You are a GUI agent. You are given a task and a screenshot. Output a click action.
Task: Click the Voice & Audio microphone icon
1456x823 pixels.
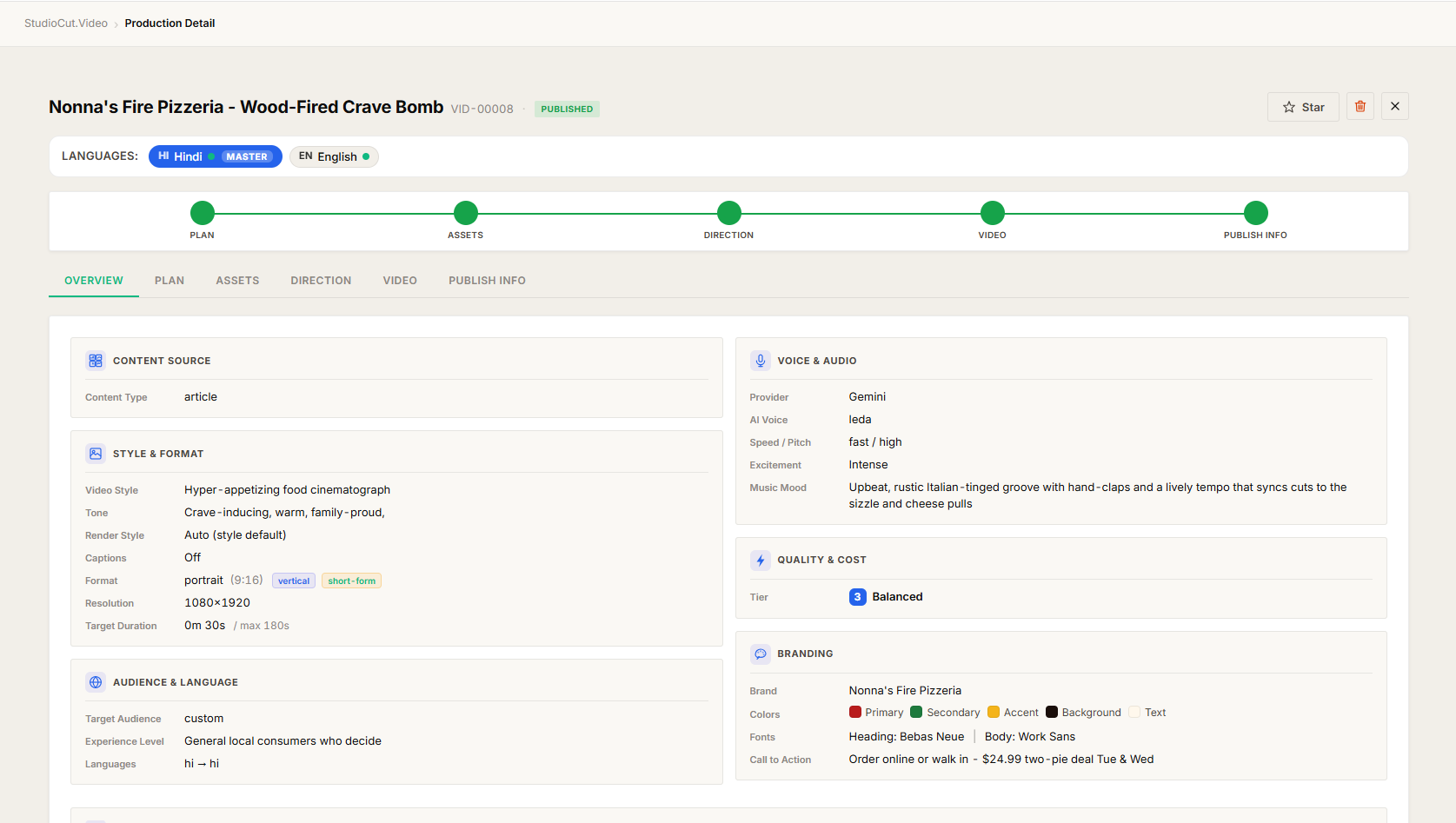point(761,361)
